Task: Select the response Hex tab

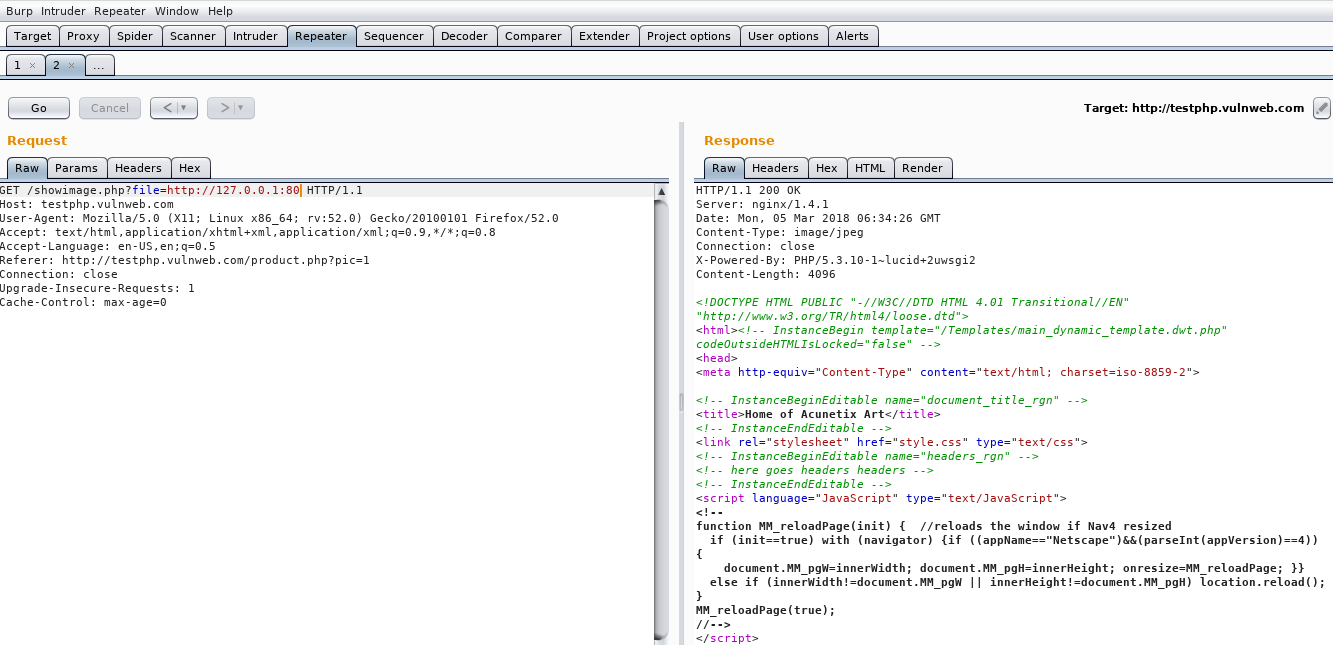Action: pyautogui.click(x=827, y=168)
